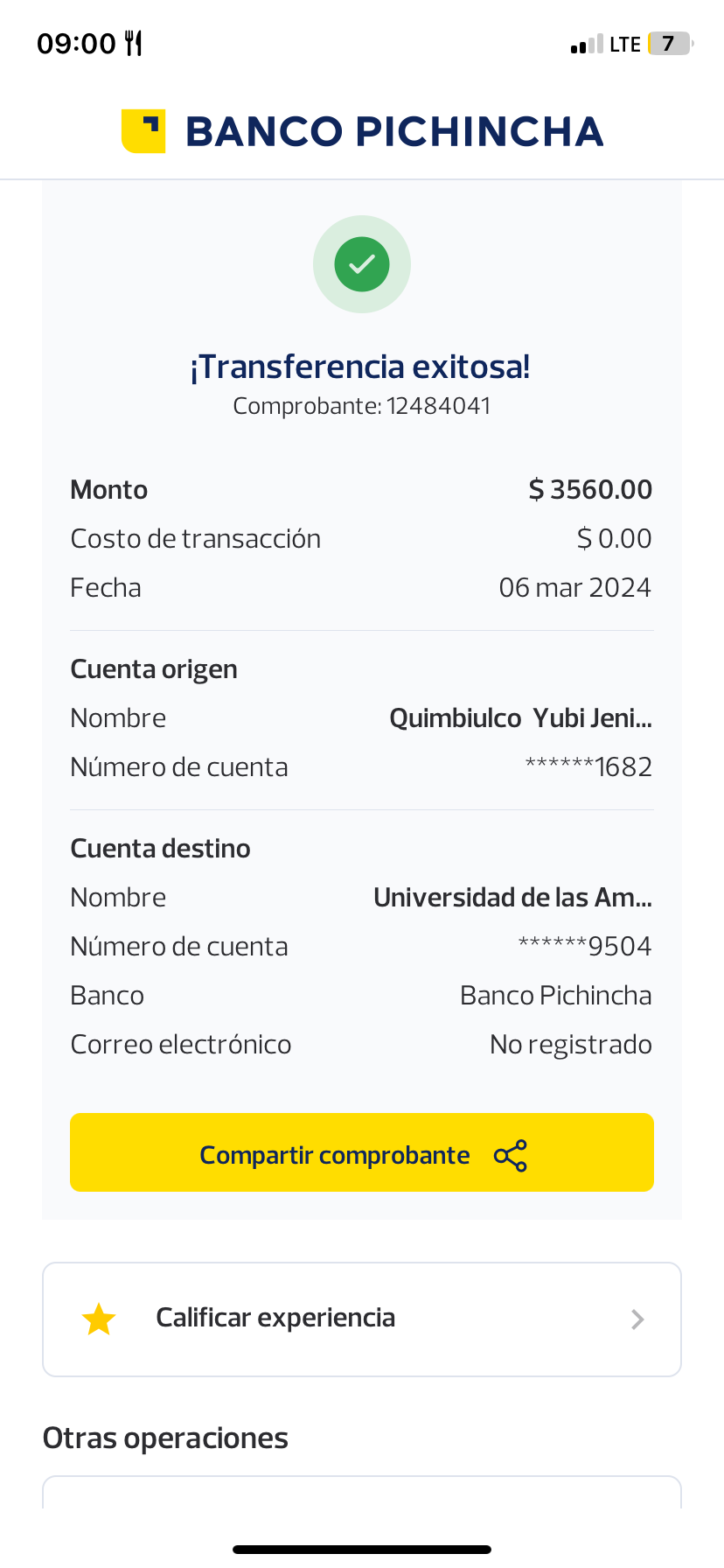This screenshot has height=1568, width=724.
Task: Tap the Otras operaciones section heading
Action: (165, 1438)
